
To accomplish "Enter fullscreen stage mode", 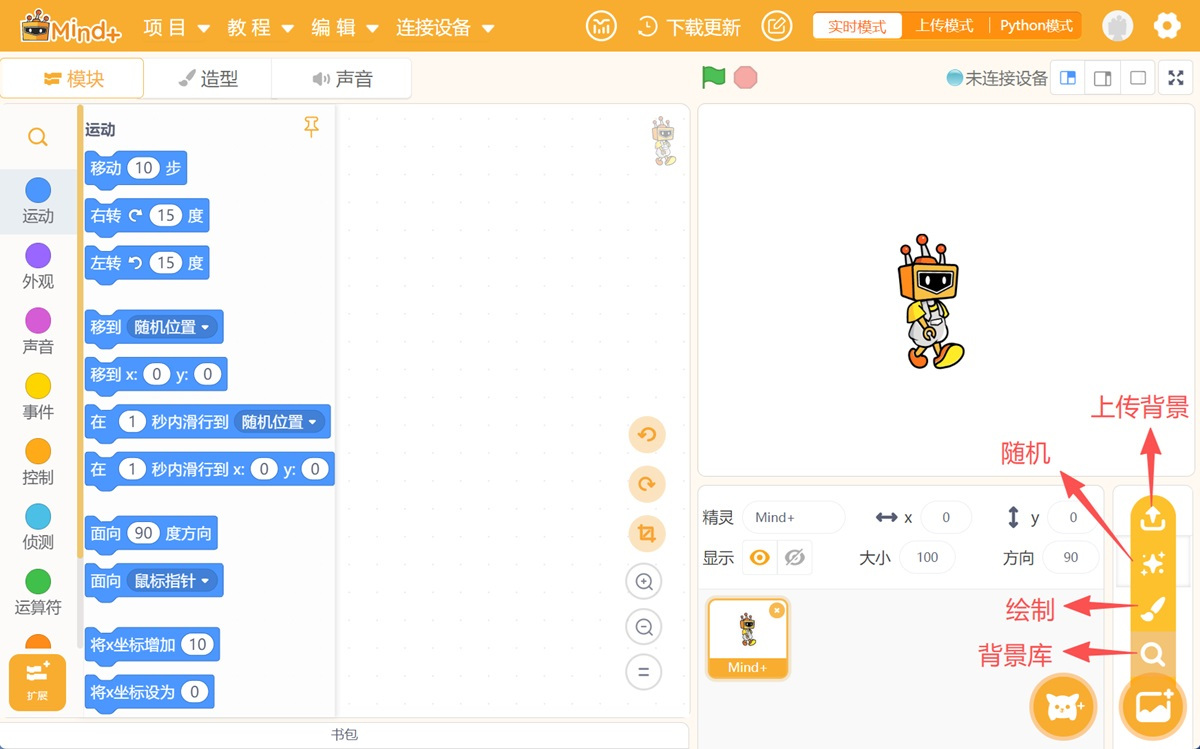I will (1176, 78).
